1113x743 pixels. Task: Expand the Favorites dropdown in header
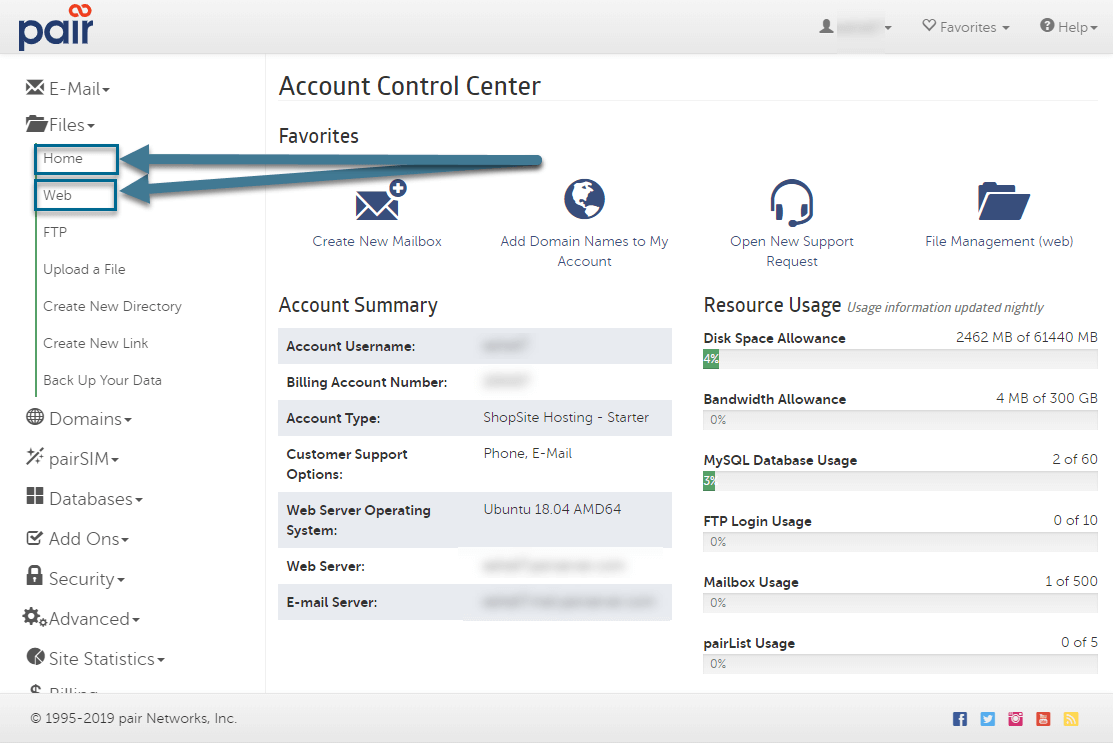(x=965, y=27)
